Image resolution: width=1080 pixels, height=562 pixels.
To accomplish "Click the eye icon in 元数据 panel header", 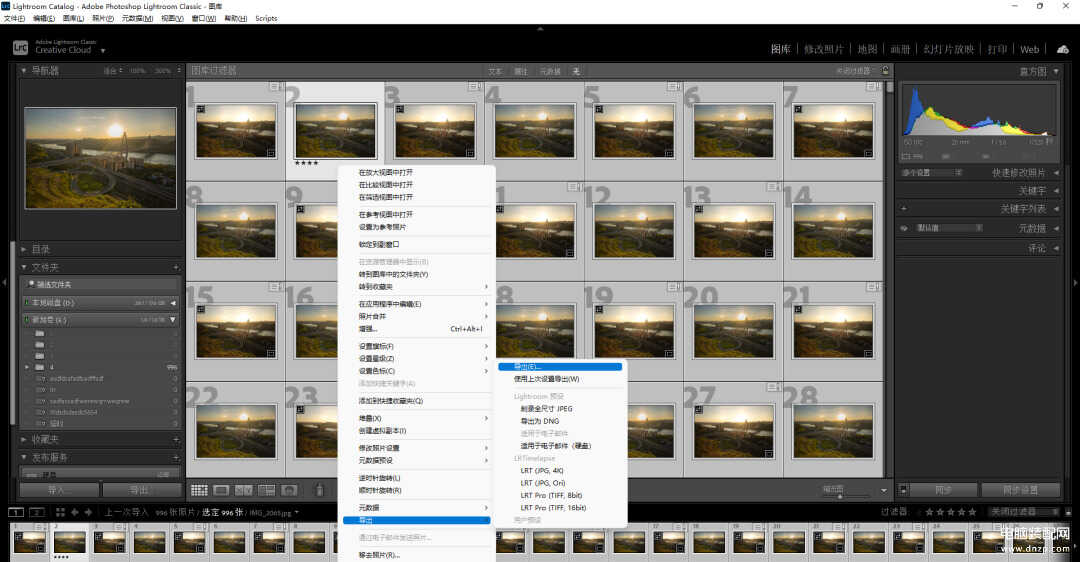I will tap(904, 228).
